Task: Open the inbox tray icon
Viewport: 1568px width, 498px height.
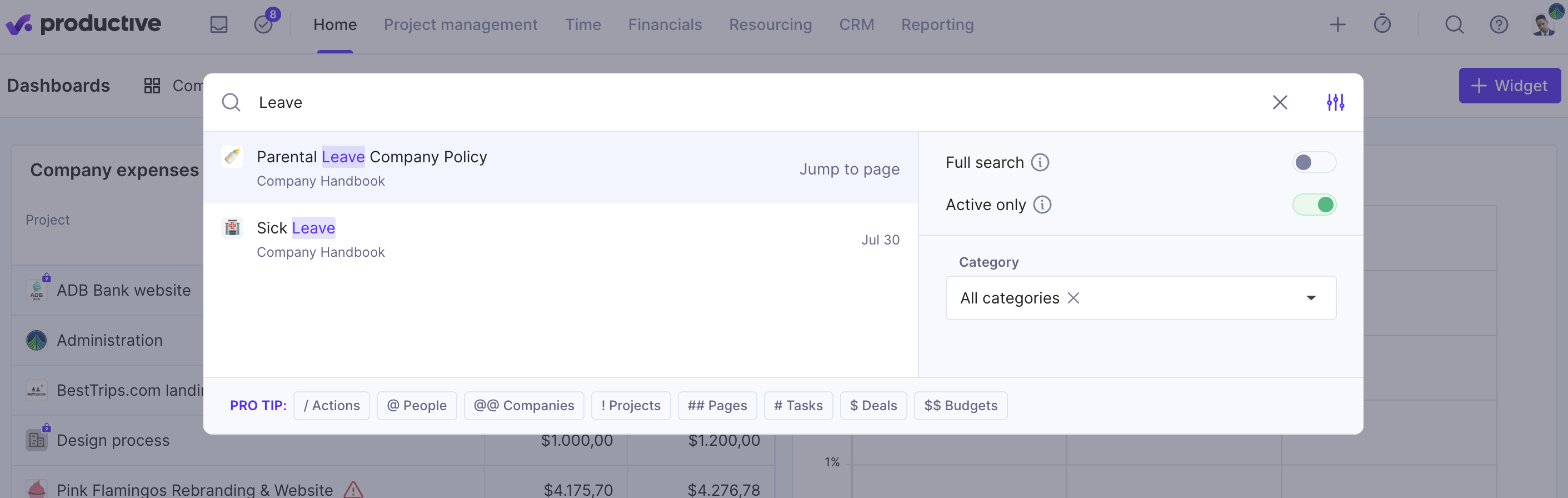Action: coord(218,24)
